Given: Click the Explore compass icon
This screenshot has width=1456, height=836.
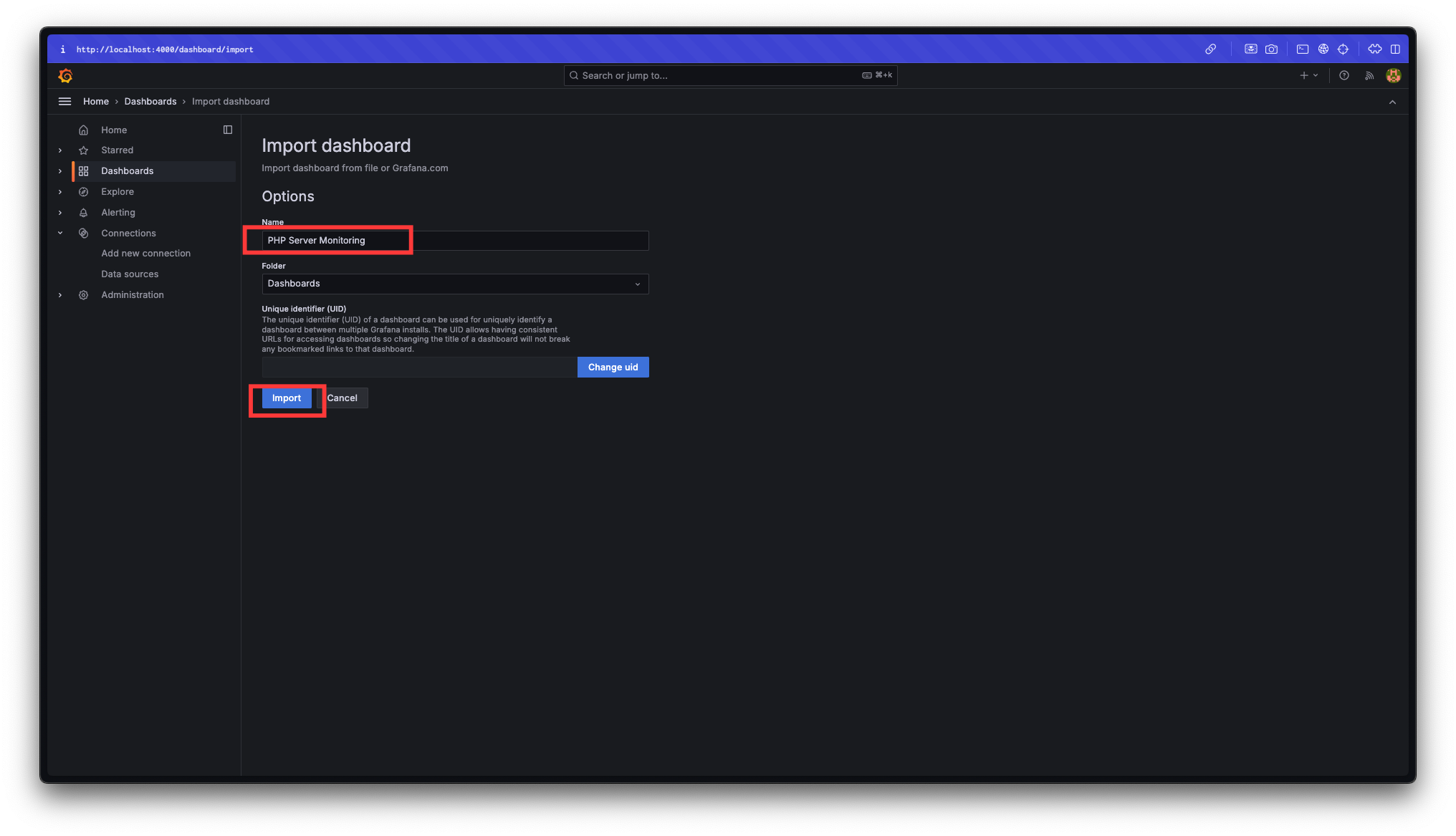Looking at the screenshot, I should (x=84, y=192).
